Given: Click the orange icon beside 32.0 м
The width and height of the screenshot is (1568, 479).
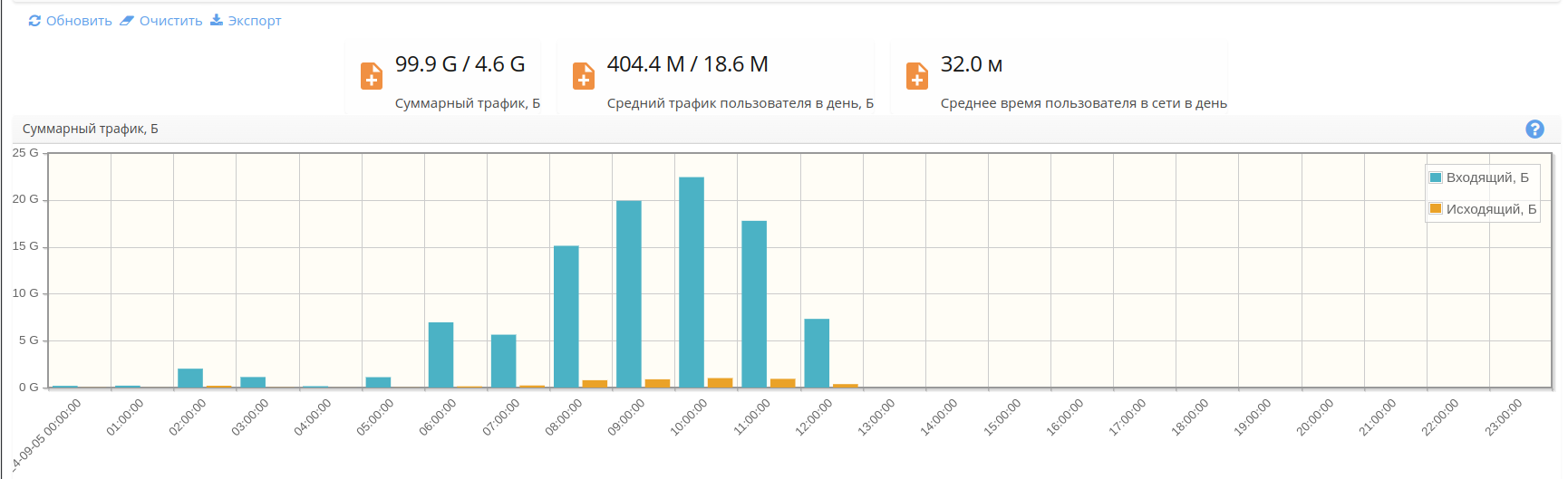Looking at the screenshot, I should [x=917, y=76].
